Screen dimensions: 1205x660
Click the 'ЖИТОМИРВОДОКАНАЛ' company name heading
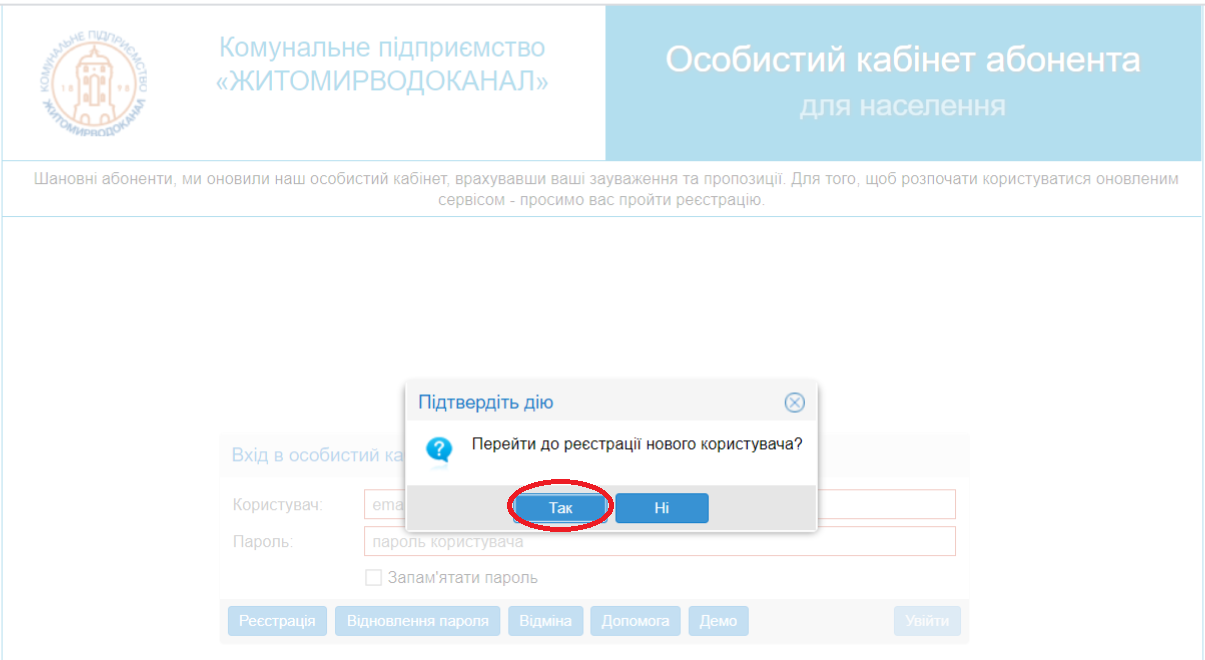point(382,82)
